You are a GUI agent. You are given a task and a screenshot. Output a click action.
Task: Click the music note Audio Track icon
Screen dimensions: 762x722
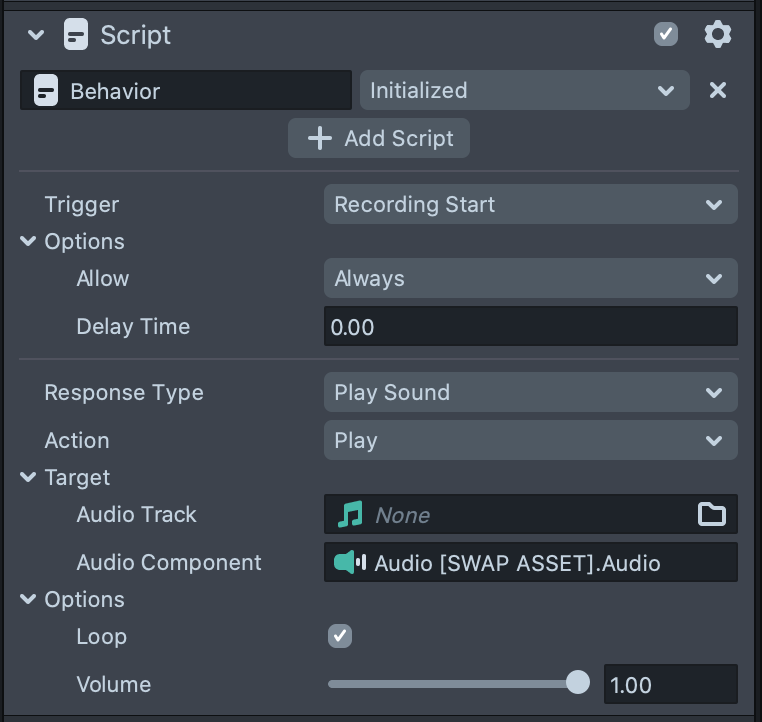pyautogui.click(x=350, y=515)
